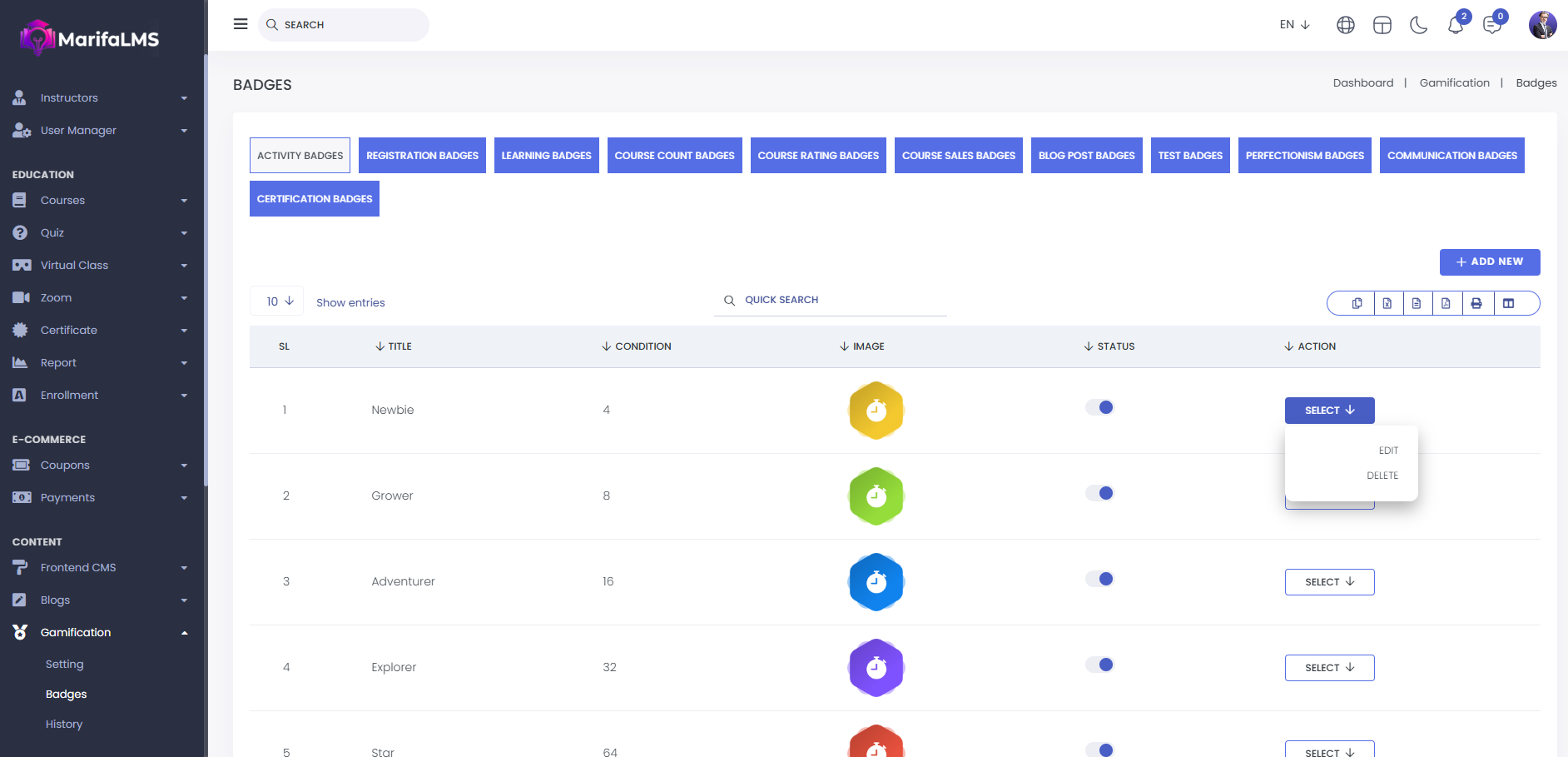Toggle dark mode with moon icon
Screen dimensions: 1568x757
1418,25
